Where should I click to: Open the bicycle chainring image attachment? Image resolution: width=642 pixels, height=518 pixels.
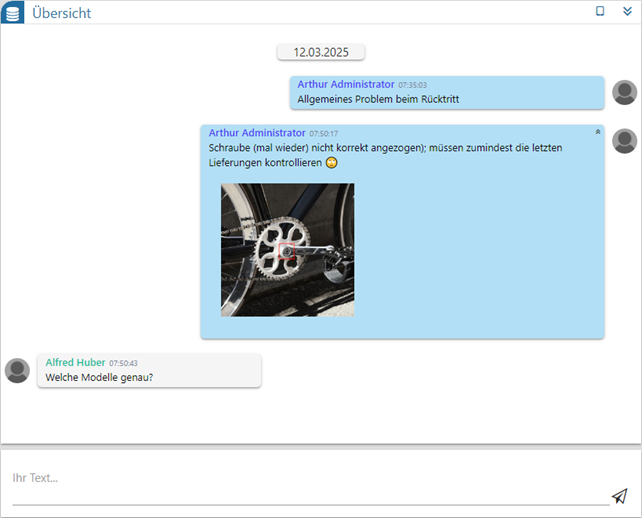click(x=287, y=249)
